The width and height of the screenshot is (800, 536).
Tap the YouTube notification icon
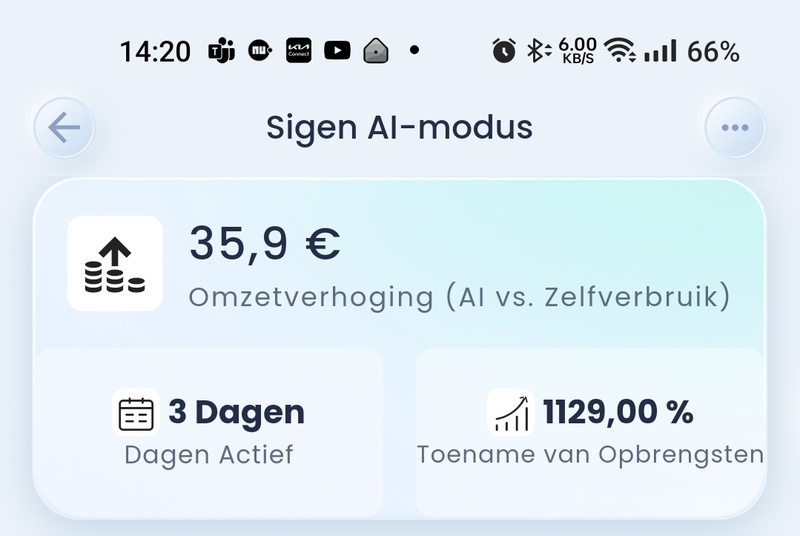pyautogui.click(x=337, y=51)
